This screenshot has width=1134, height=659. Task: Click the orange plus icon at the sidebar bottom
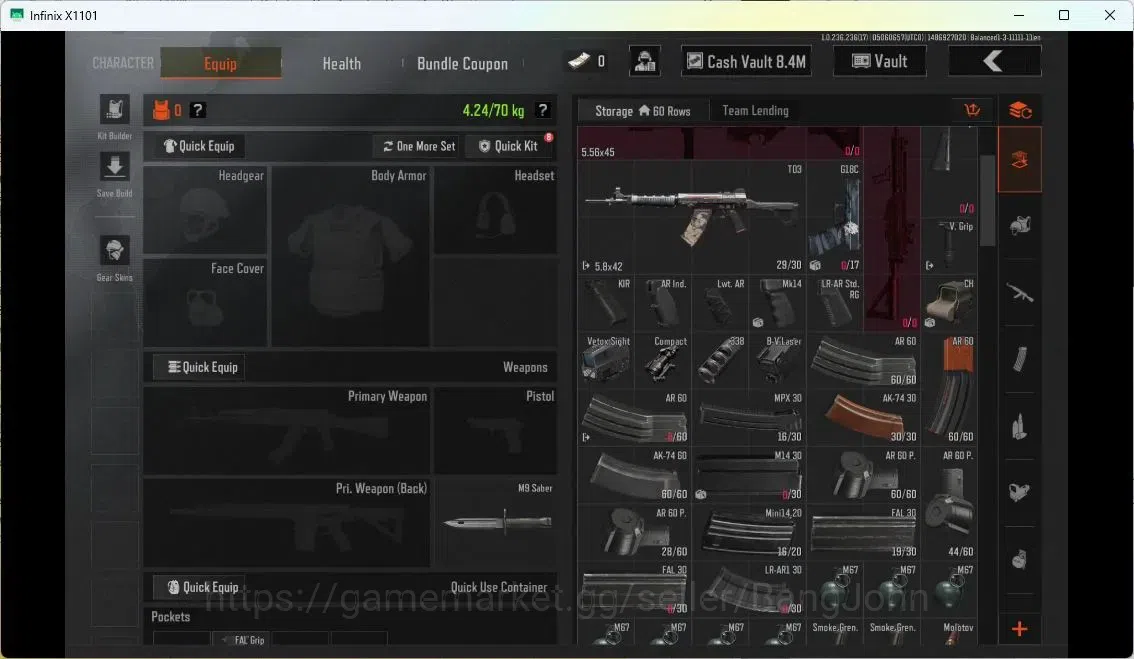1020,629
